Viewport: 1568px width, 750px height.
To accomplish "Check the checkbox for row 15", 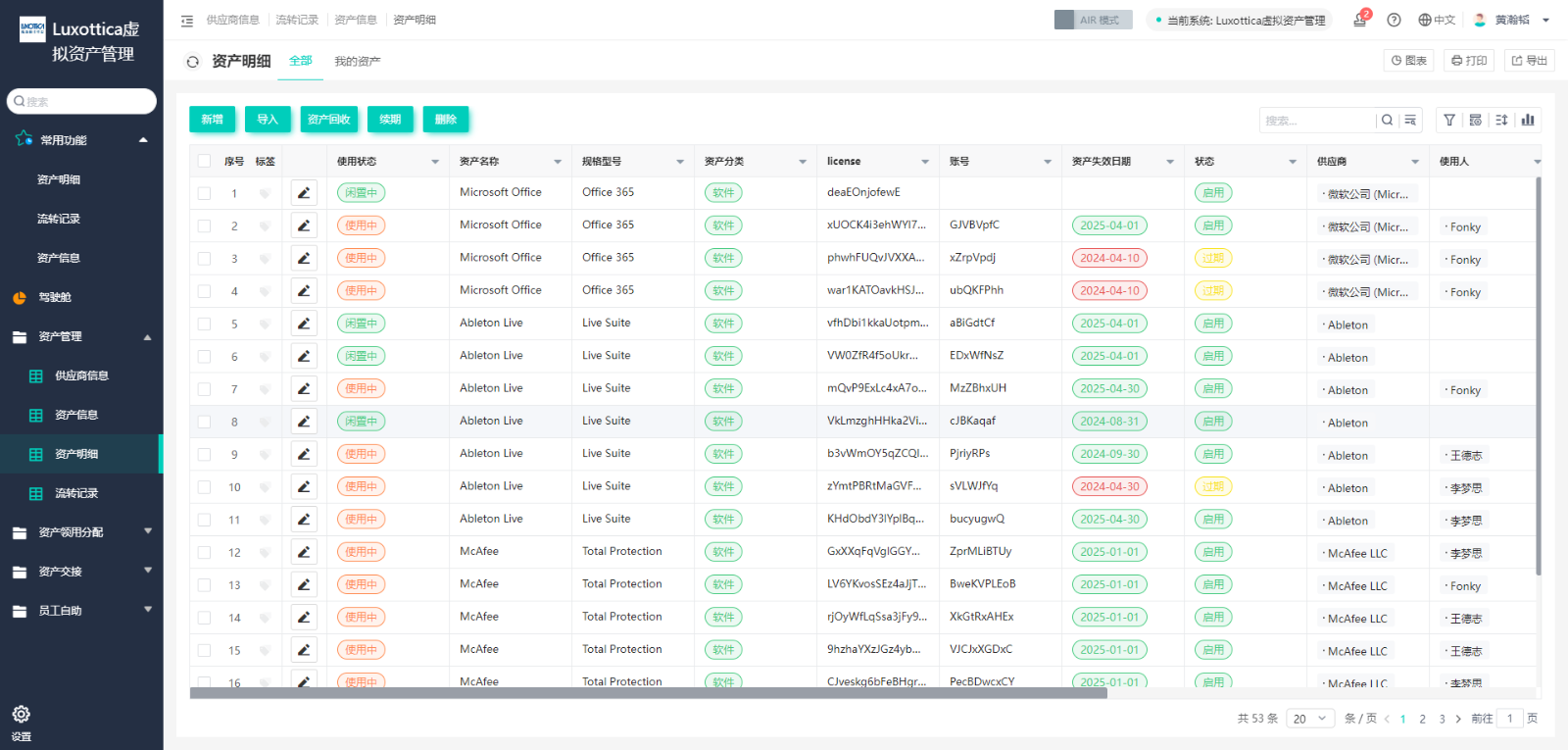I will tap(204, 650).
